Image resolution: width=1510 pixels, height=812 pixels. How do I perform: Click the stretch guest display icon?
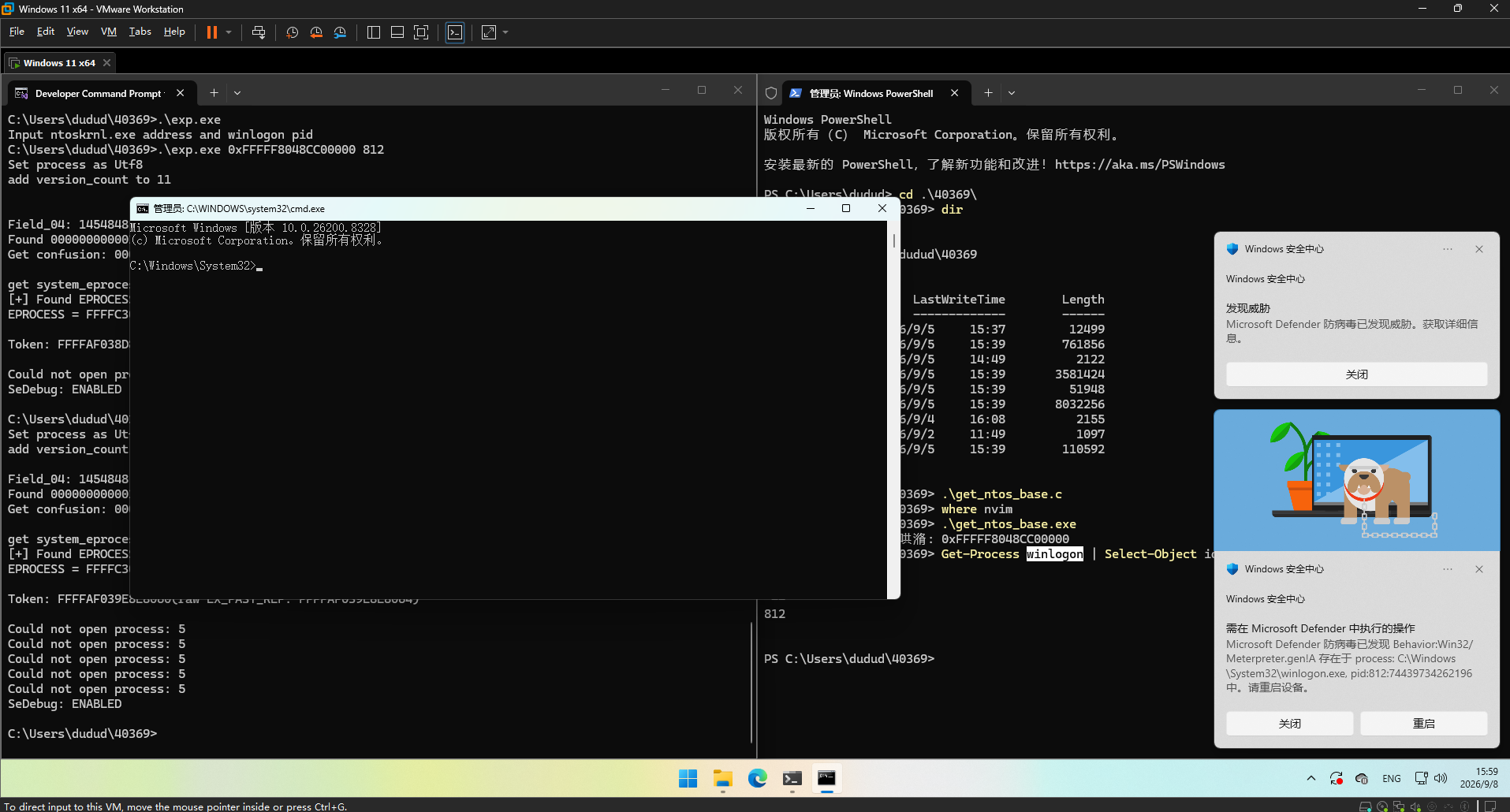(489, 32)
